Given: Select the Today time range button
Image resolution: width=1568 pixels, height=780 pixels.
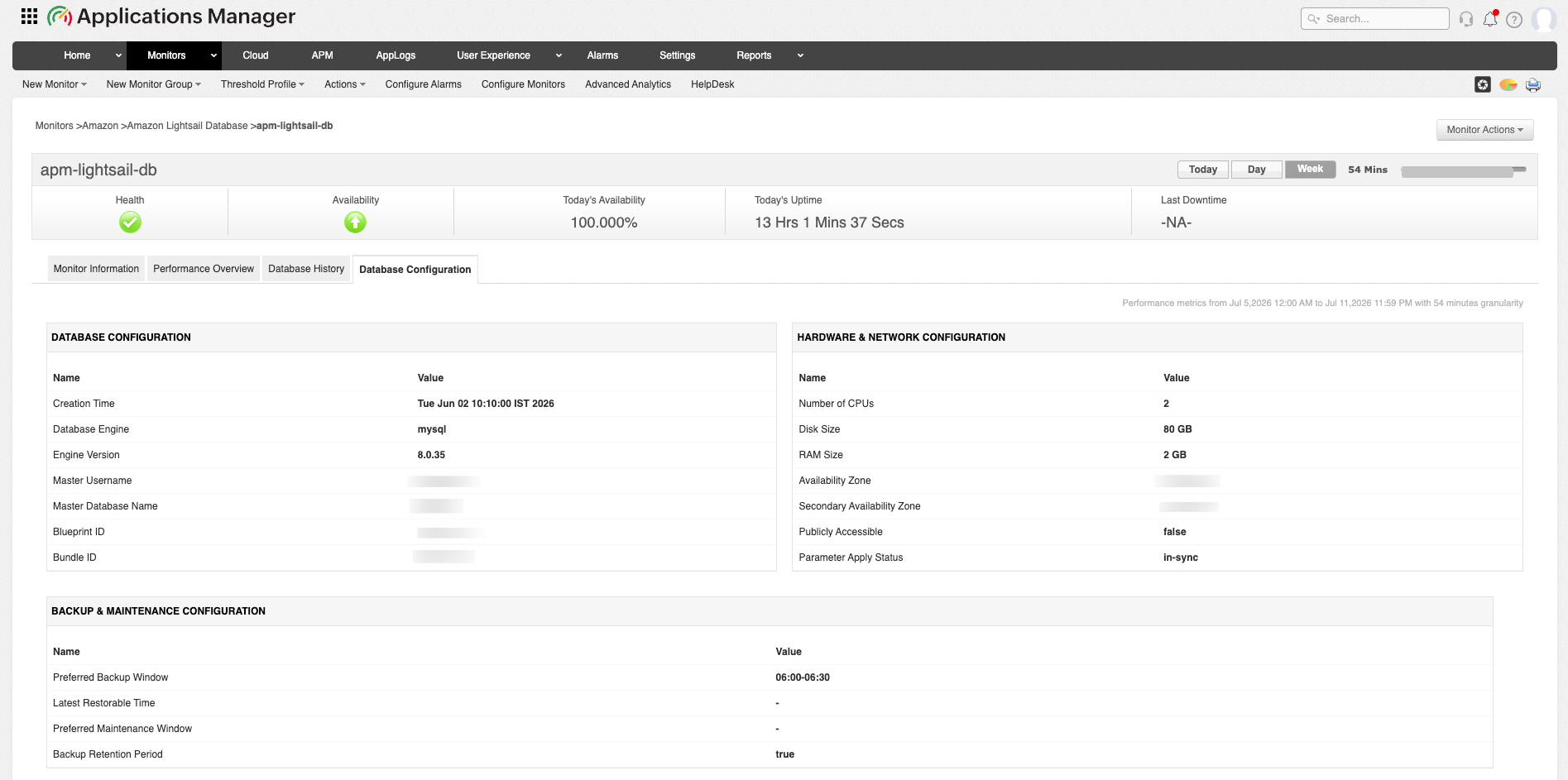Looking at the screenshot, I should [x=1203, y=170].
